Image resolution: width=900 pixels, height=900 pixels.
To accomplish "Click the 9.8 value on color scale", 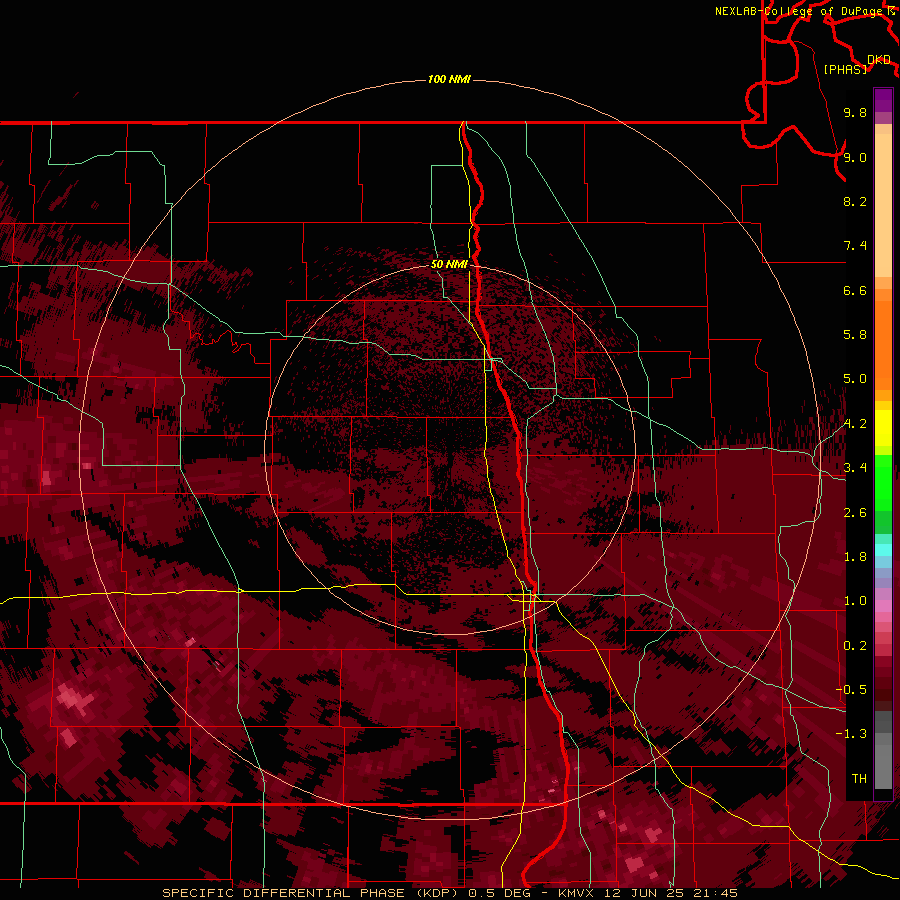I will (x=855, y=112).
